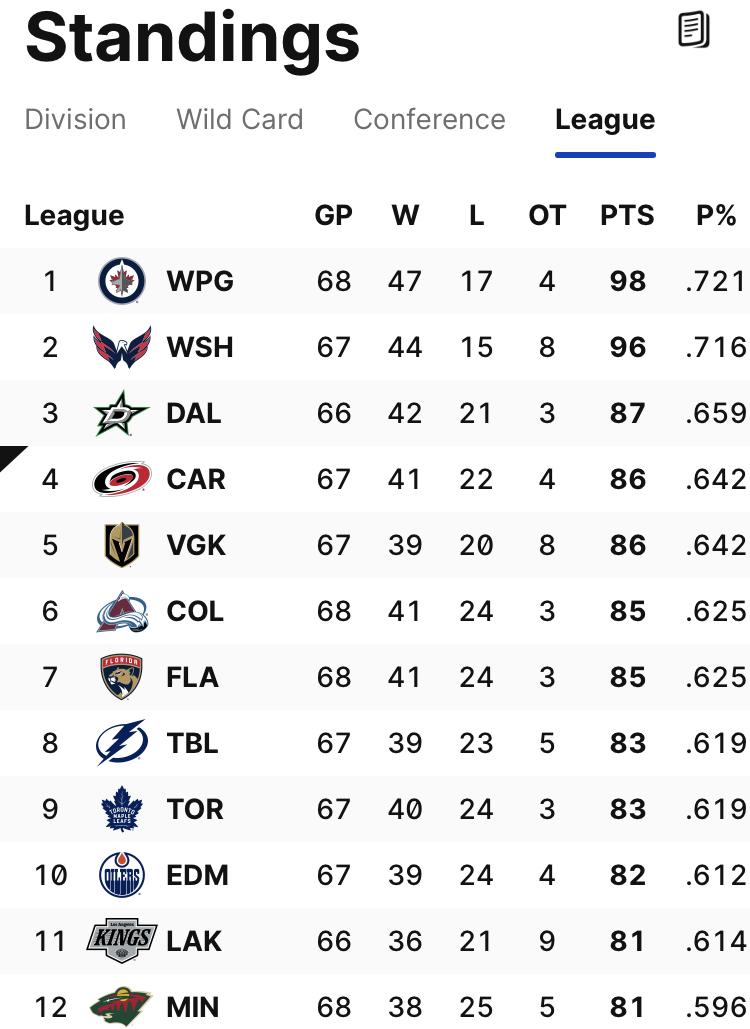This screenshot has height=1029, width=750.
Task: Select the Florida Panthers logo
Action: pyautogui.click(x=121, y=677)
